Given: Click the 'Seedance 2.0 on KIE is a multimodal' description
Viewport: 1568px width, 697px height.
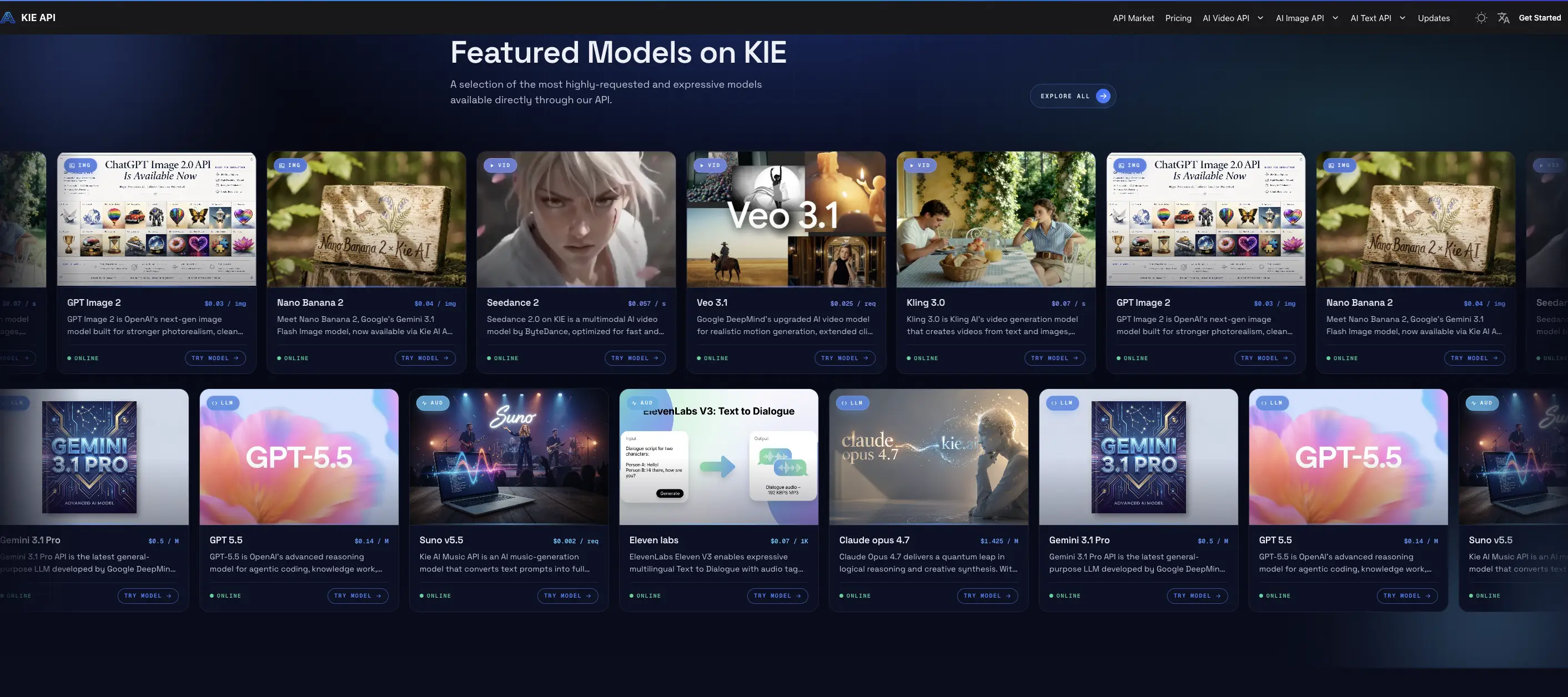Looking at the screenshot, I should click(x=575, y=325).
